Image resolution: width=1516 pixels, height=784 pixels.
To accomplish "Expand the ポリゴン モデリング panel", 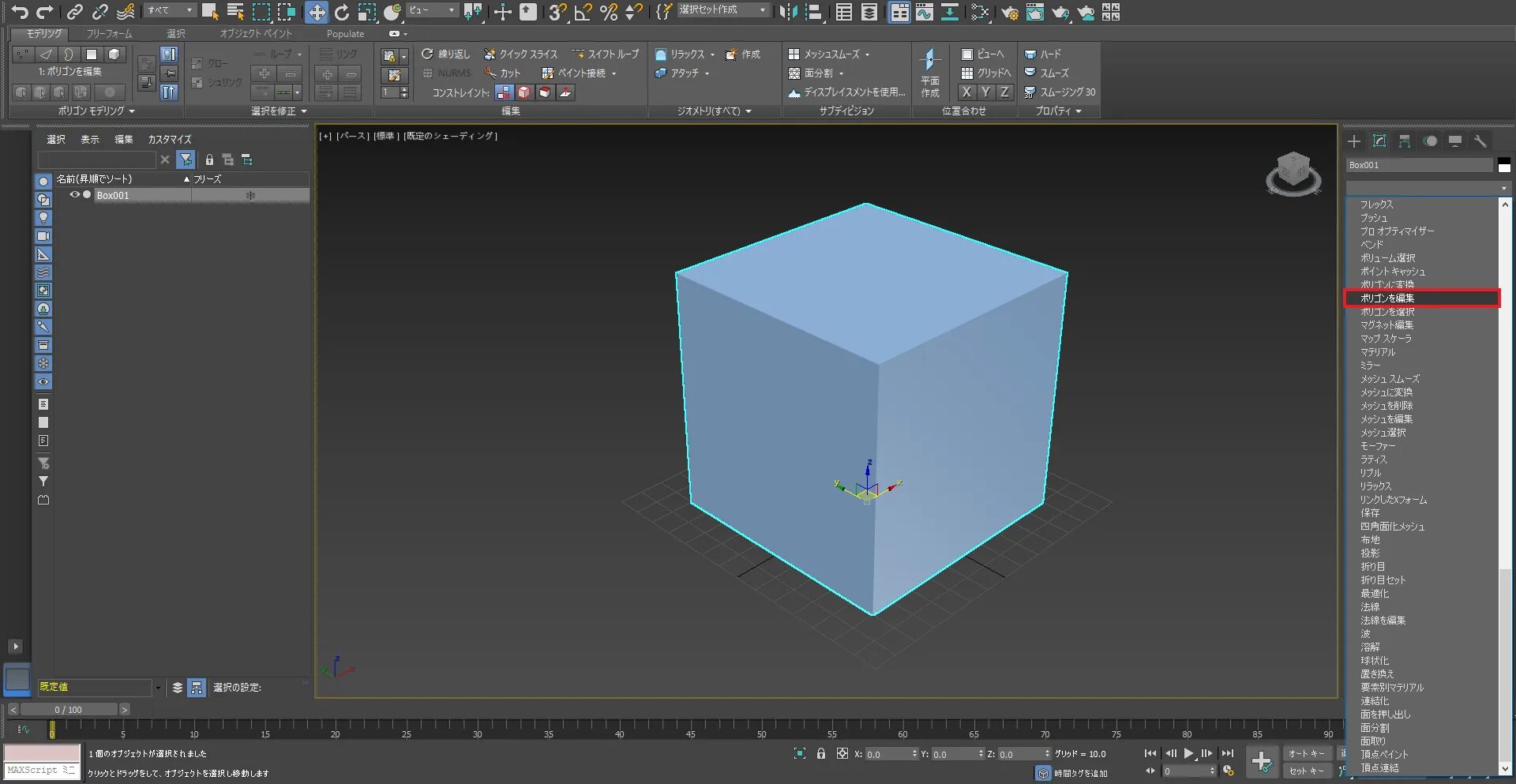I will pyautogui.click(x=96, y=111).
